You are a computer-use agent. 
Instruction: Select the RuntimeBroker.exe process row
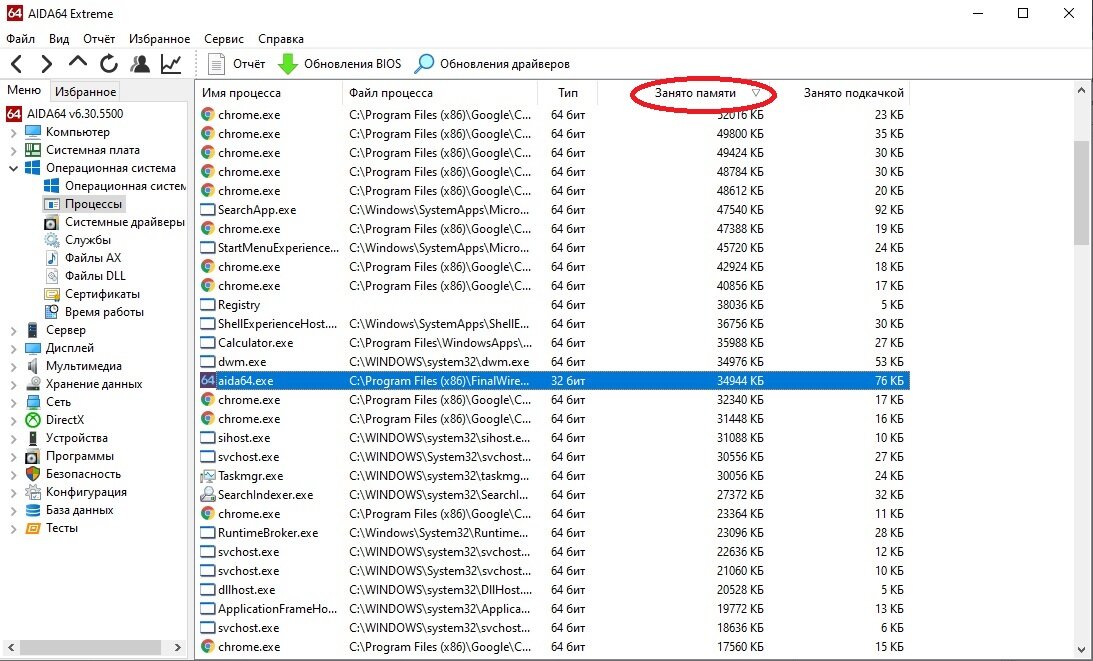point(553,533)
